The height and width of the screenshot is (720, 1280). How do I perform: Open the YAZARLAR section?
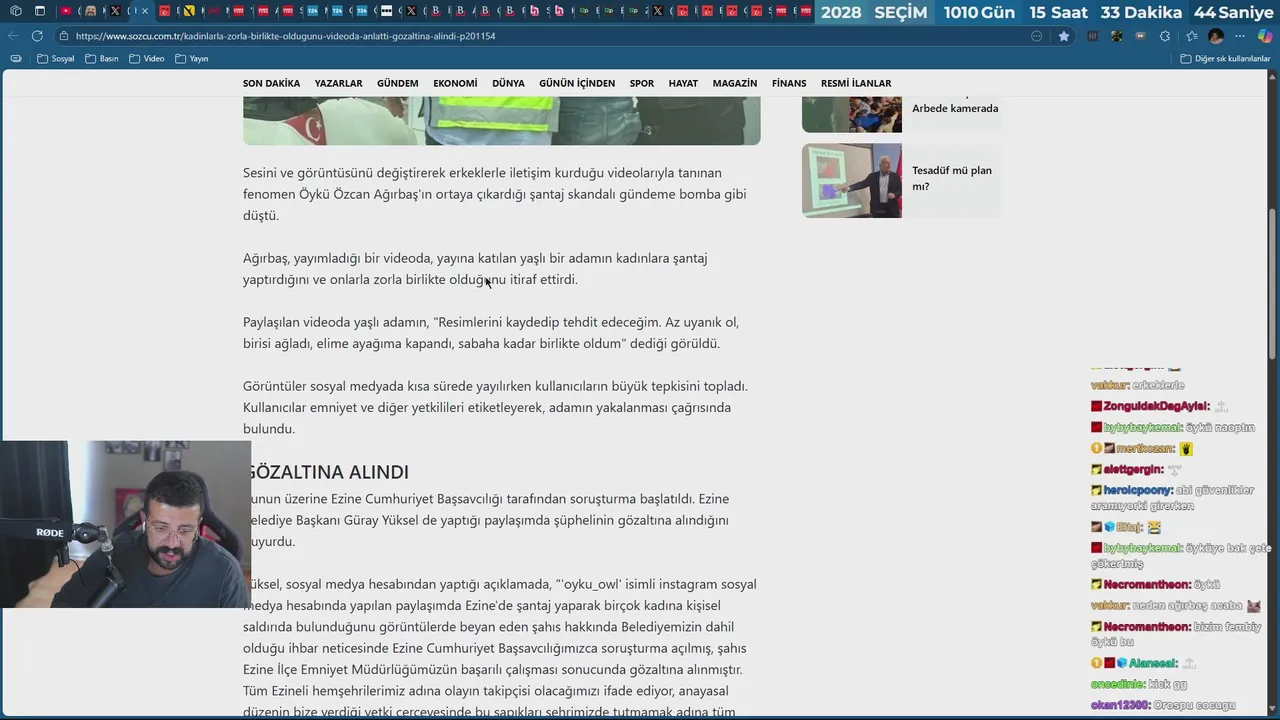[x=338, y=83]
